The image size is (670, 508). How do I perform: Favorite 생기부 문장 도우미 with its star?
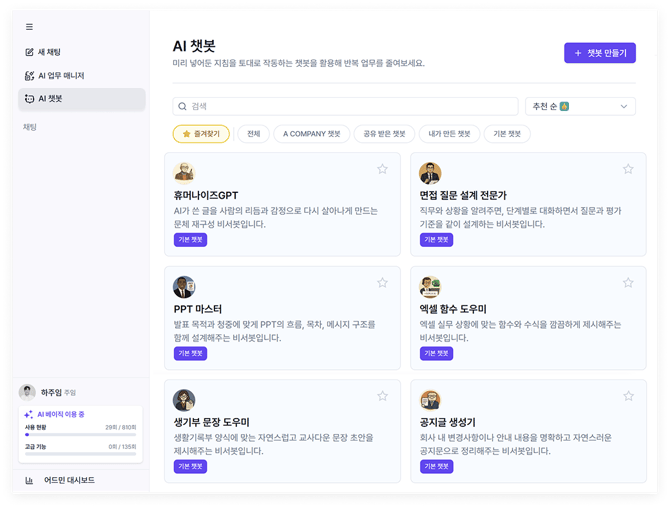point(382,396)
